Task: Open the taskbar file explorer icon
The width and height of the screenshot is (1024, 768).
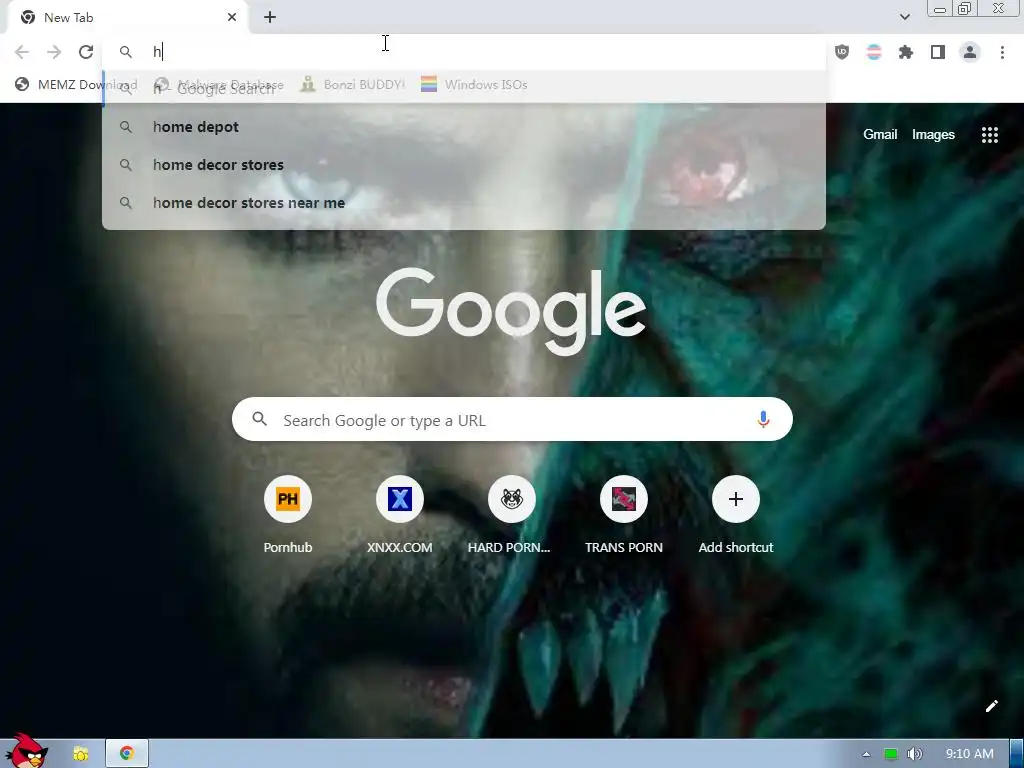Action: coord(81,754)
